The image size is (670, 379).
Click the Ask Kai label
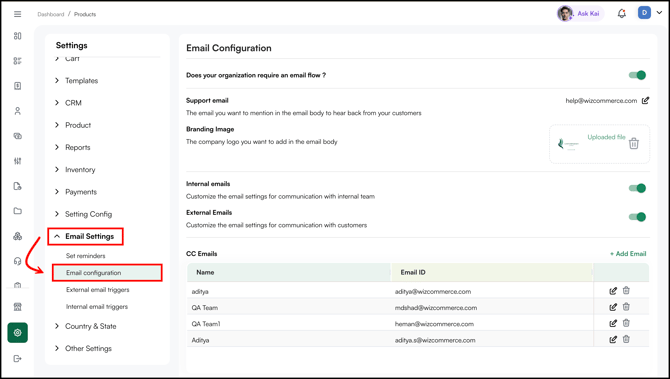pos(588,14)
